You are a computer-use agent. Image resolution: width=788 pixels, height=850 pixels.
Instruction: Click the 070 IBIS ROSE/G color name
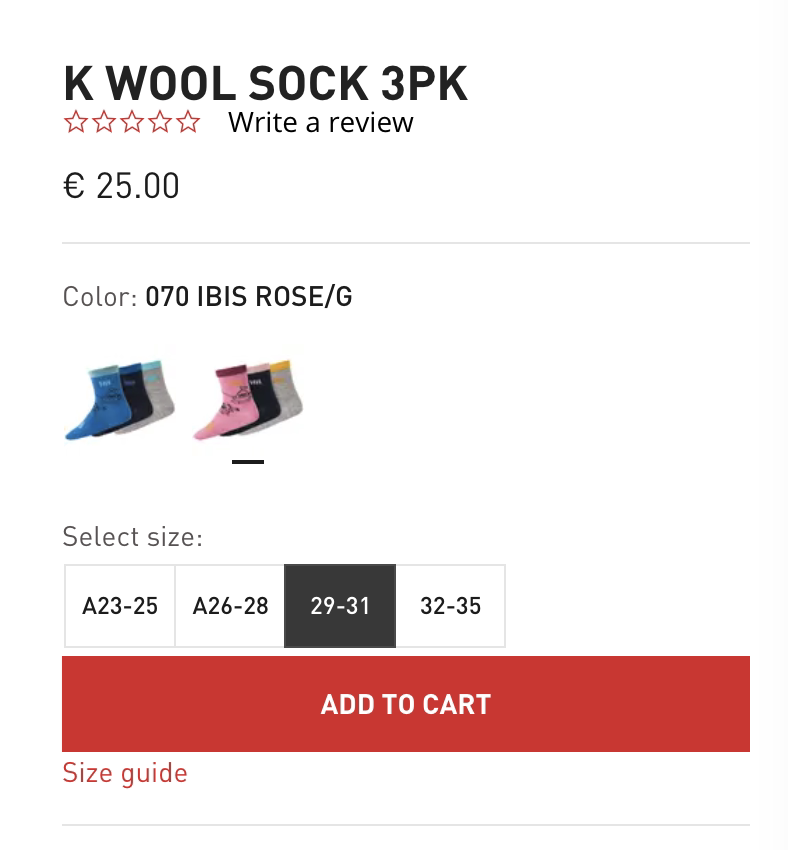(x=249, y=297)
